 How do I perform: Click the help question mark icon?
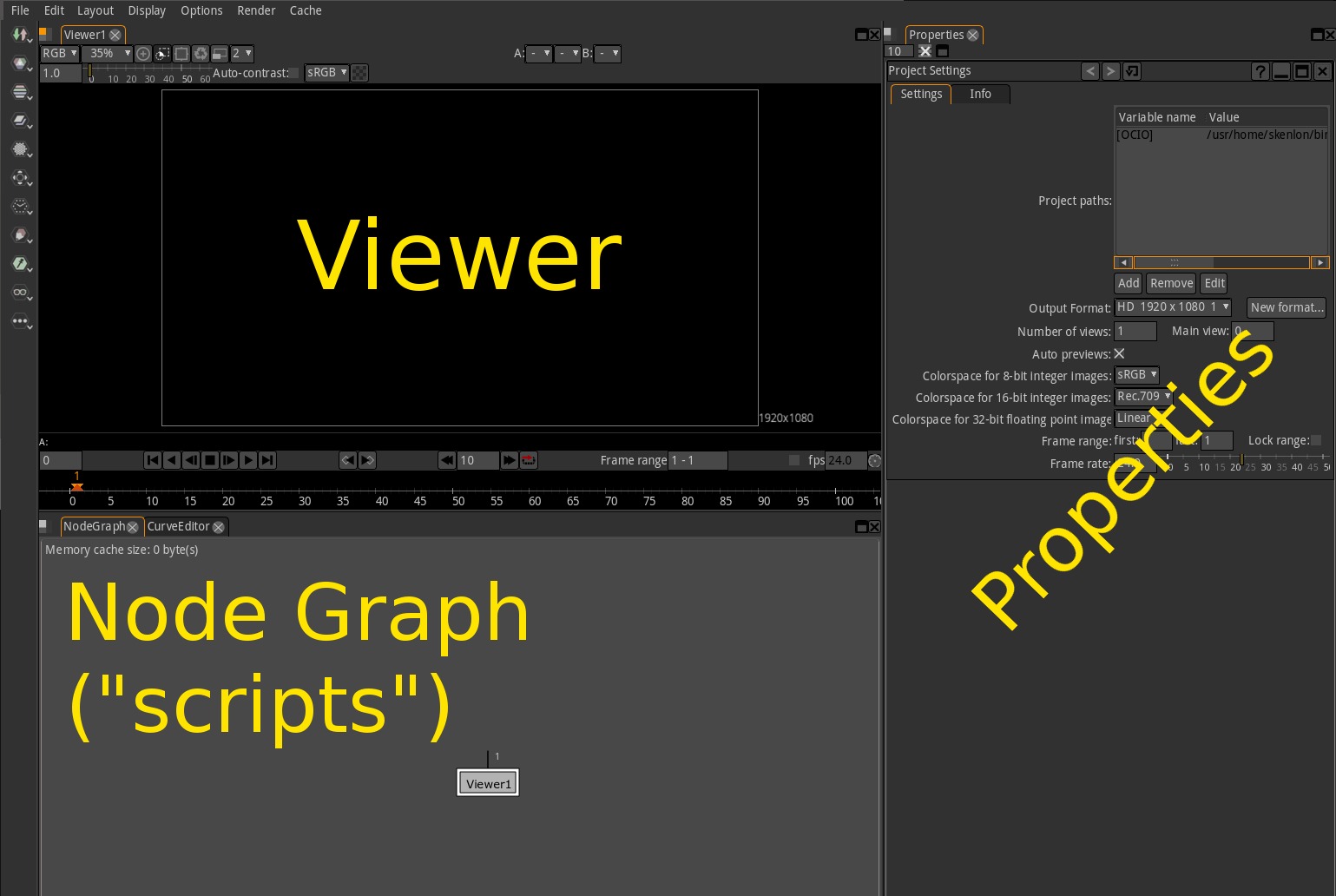(x=1260, y=71)
